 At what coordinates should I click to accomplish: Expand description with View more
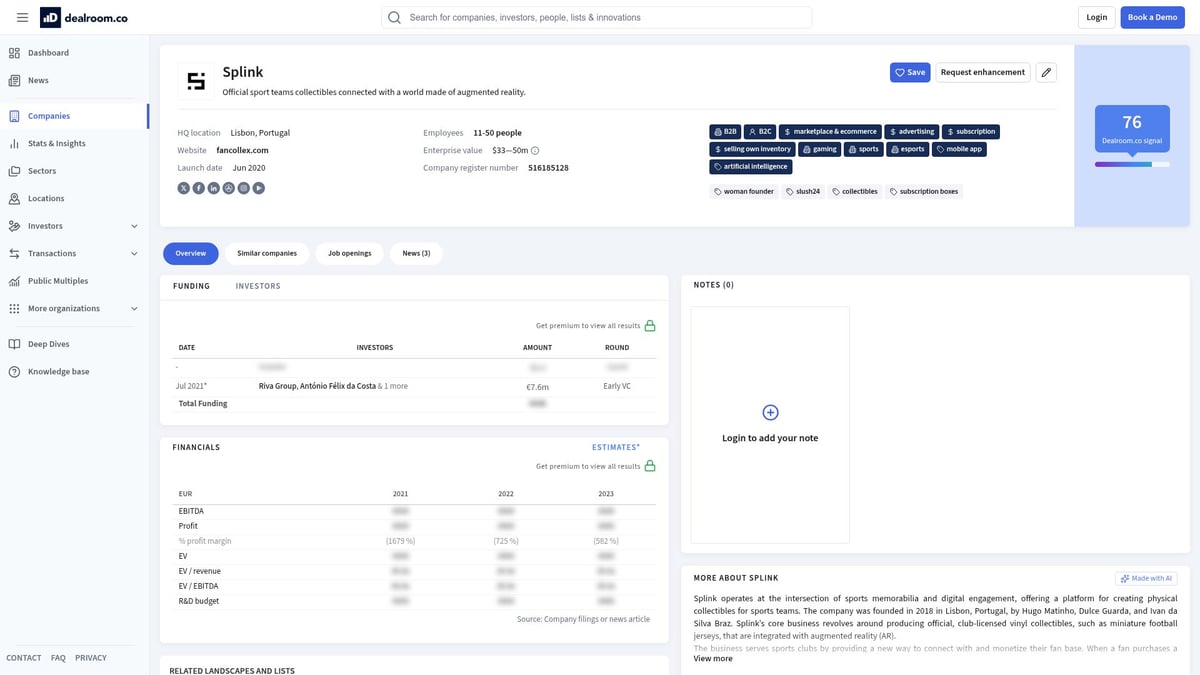pos(713,658)
